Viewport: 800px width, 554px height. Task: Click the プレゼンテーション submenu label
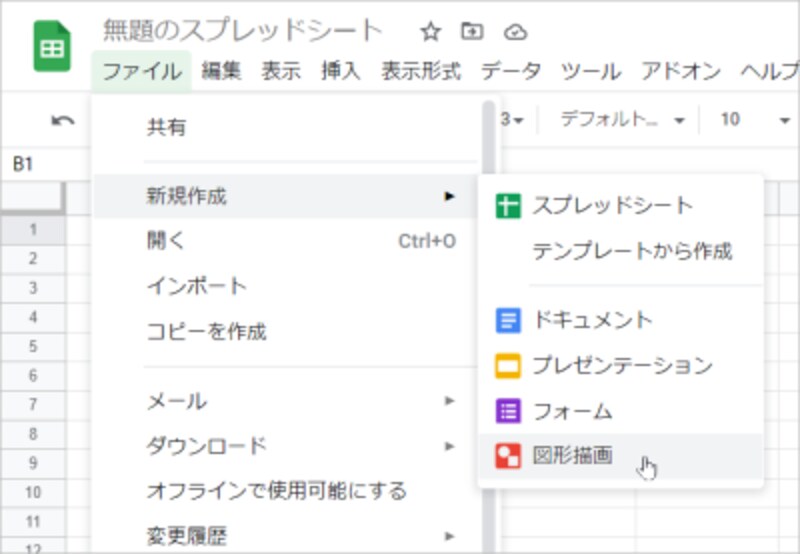[622, 366]
